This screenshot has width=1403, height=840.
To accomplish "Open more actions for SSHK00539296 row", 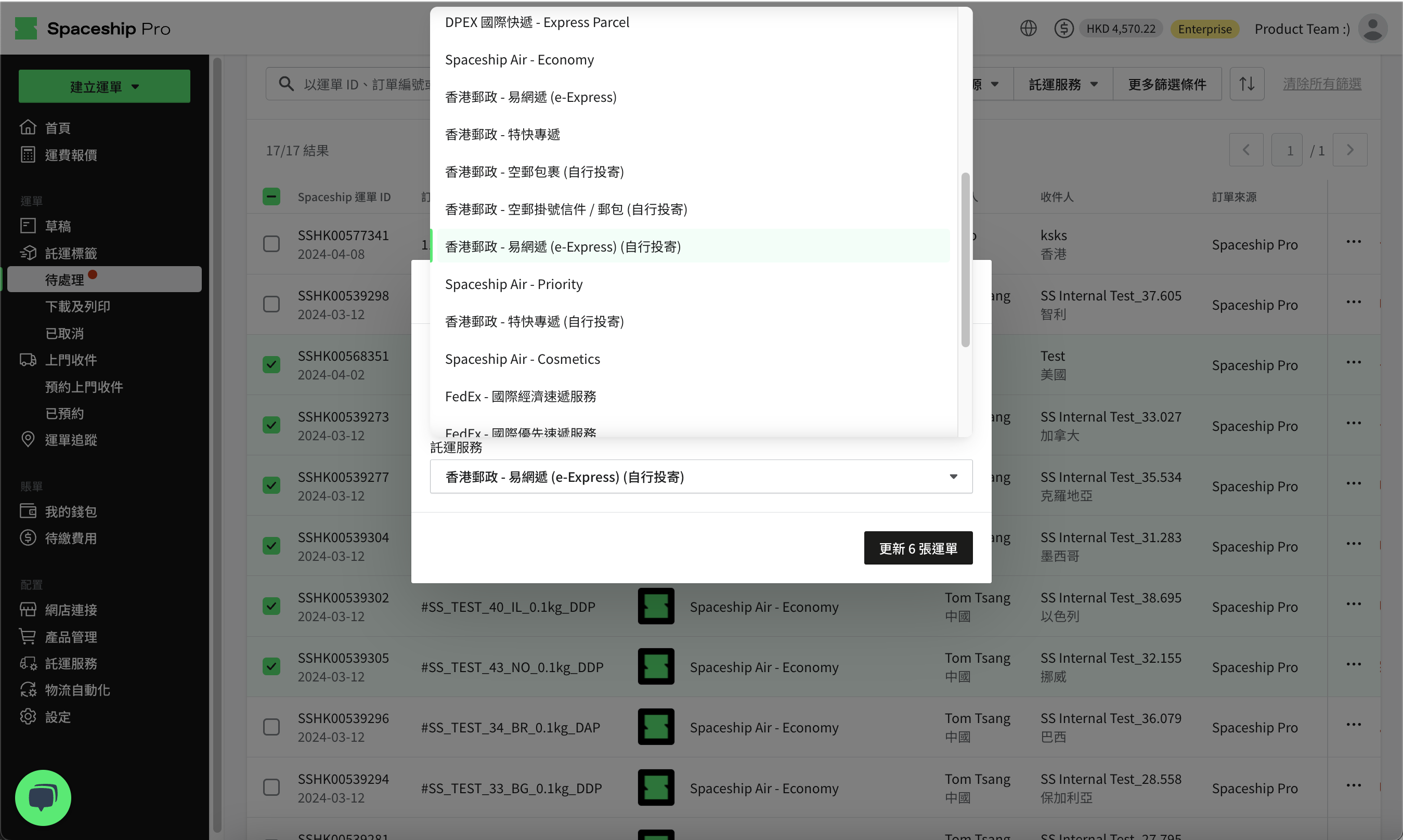I will [x=1354, y=725].
